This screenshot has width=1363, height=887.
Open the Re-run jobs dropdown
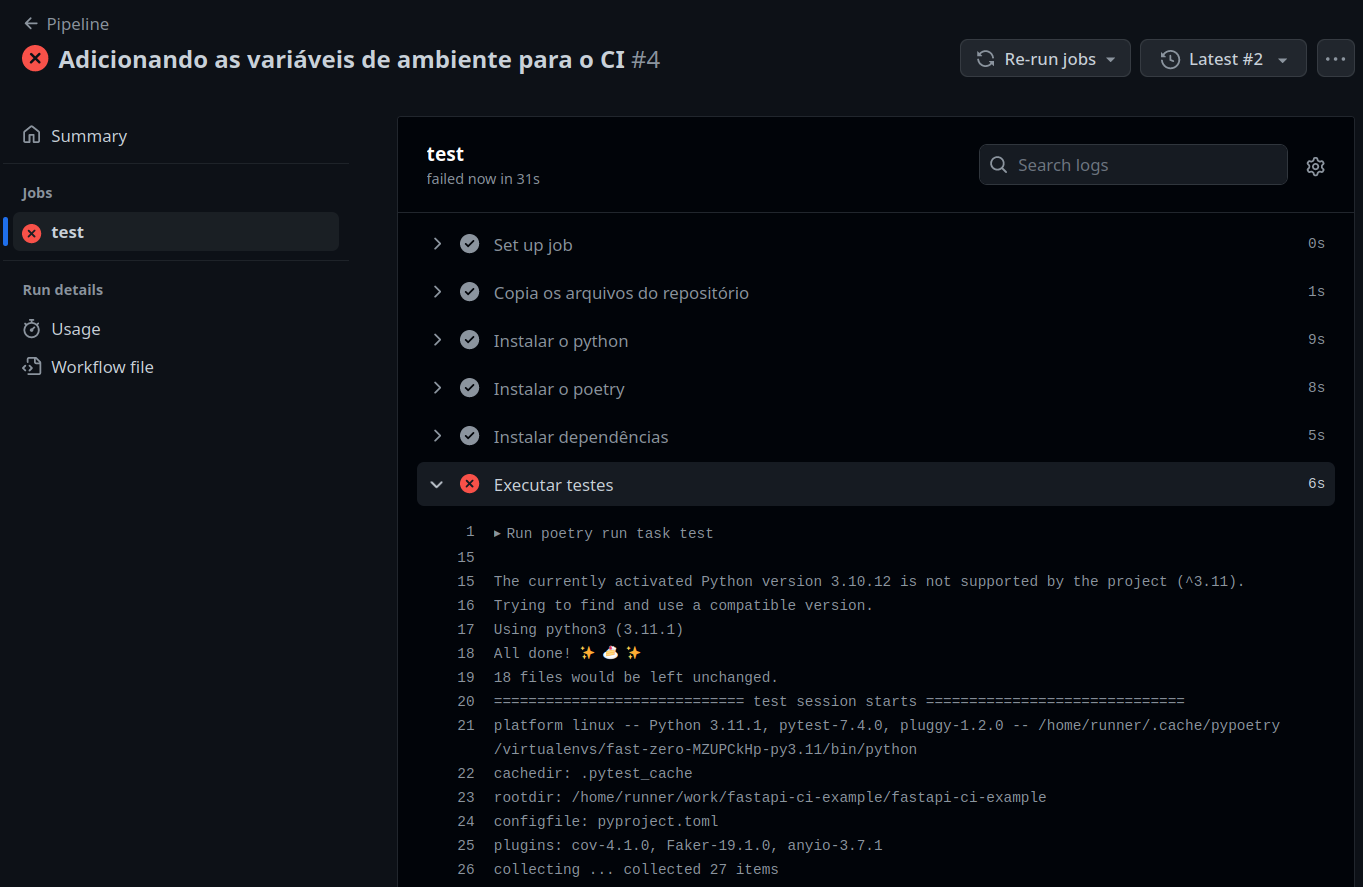[x=1045, y=59]
